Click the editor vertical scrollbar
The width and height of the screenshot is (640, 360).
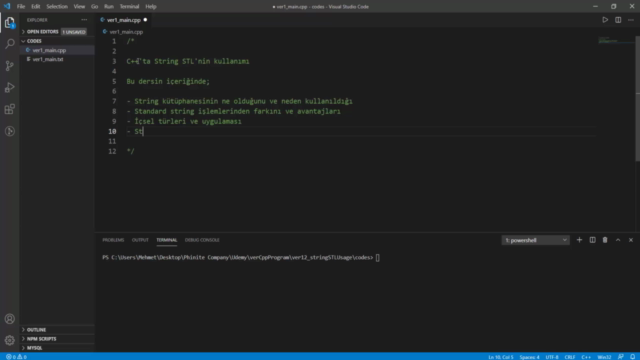click(x=638, y=98)
